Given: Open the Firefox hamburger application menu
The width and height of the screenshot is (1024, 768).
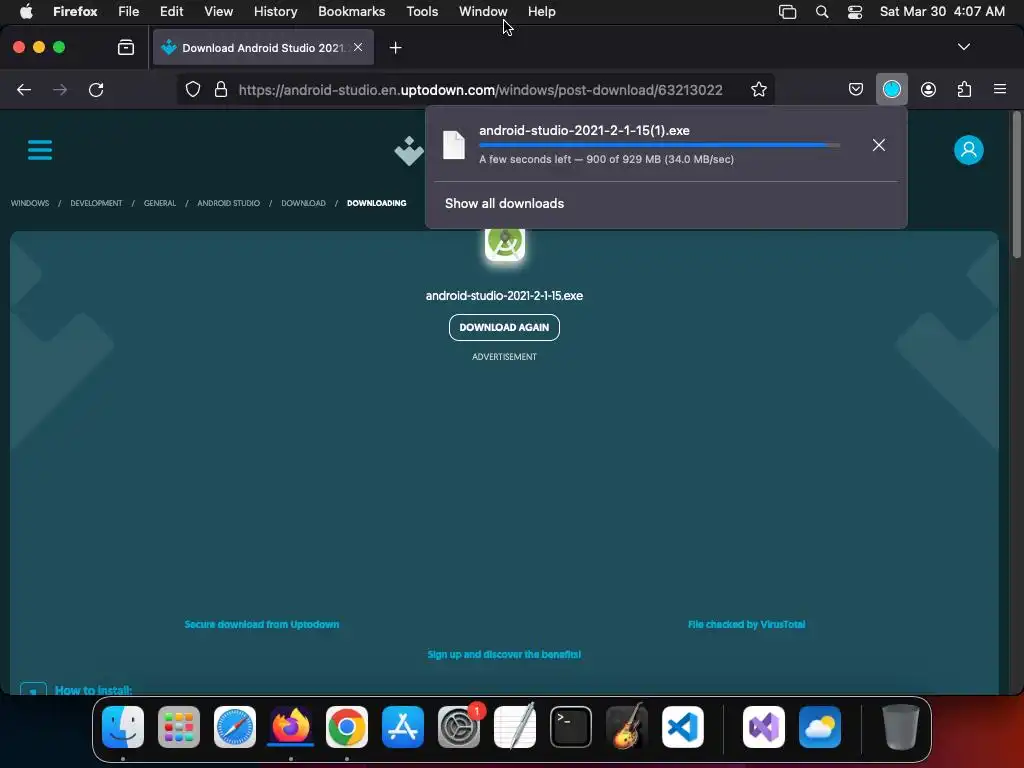Looking at the screenshot, I should [x=999, y=89].
